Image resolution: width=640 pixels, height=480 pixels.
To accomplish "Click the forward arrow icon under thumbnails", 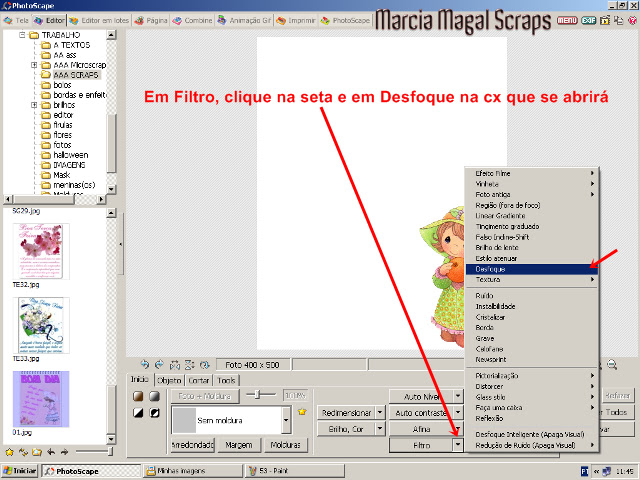I will tap(64, 452).
